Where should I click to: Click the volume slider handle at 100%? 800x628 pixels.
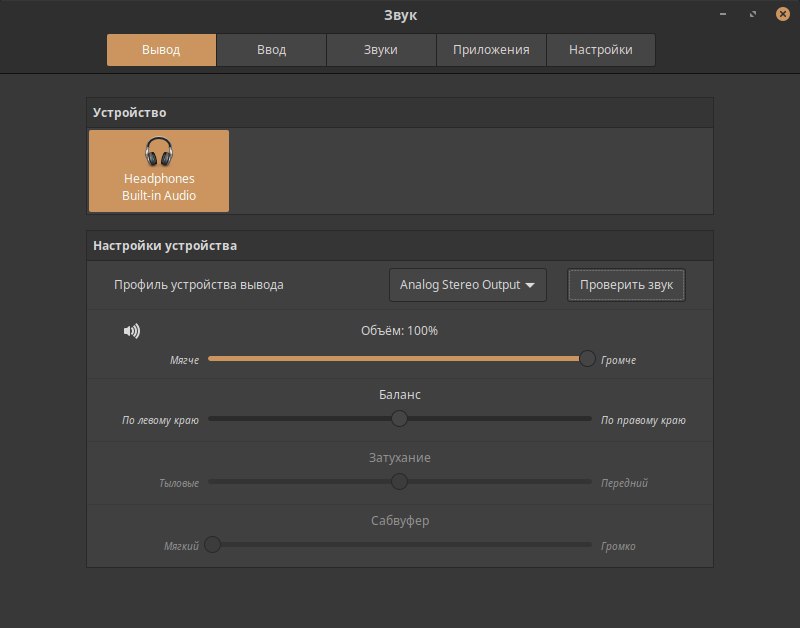(587, 359)
